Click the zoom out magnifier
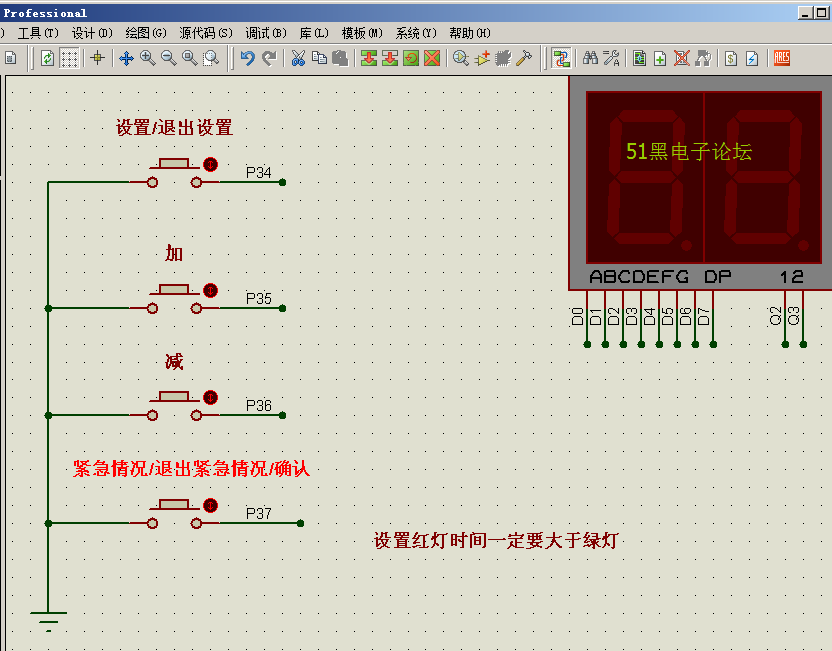The image size is (832, 651). point(168,58)
